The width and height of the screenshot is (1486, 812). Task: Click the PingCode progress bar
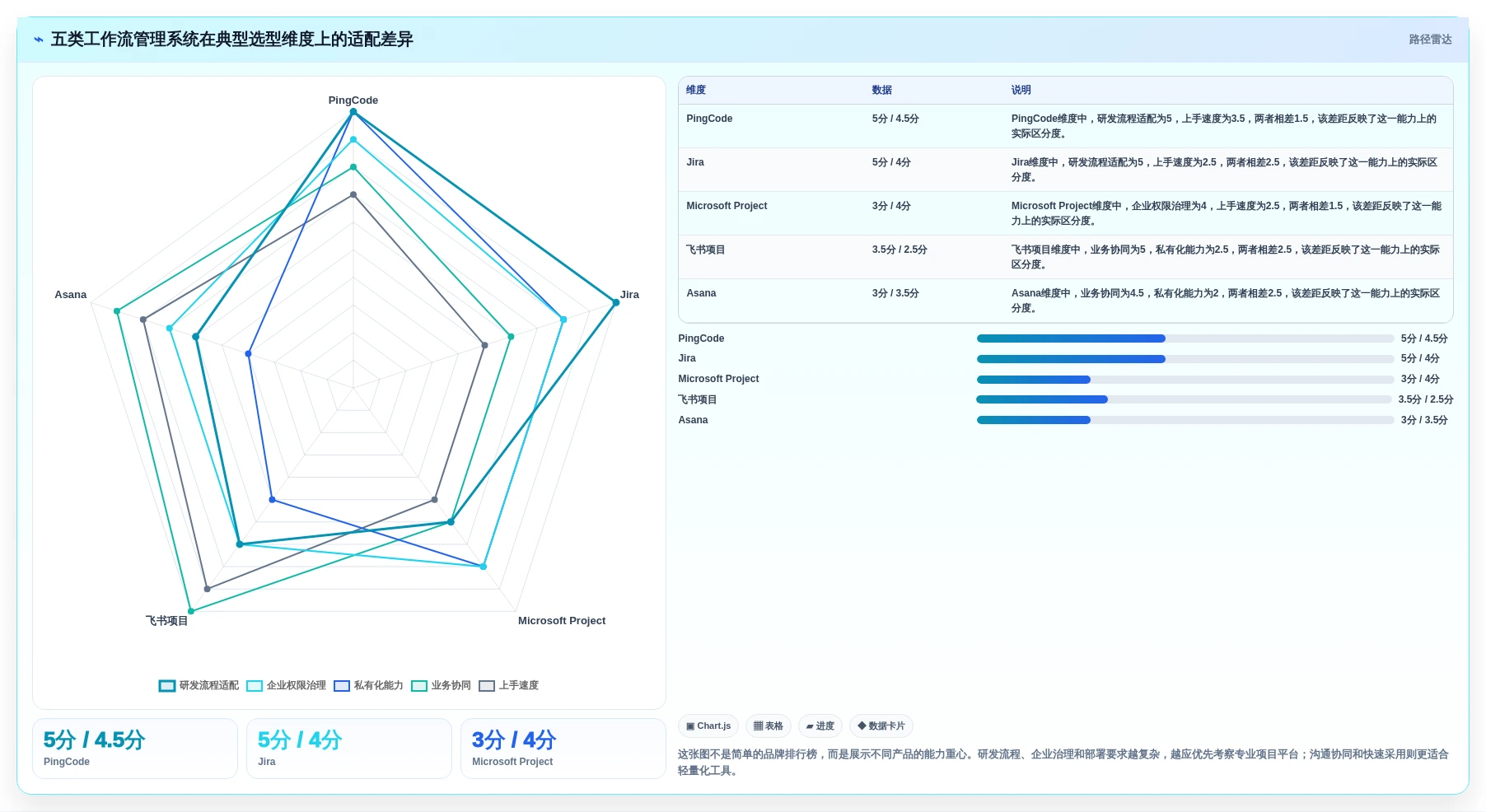(x=1185, y=338)
